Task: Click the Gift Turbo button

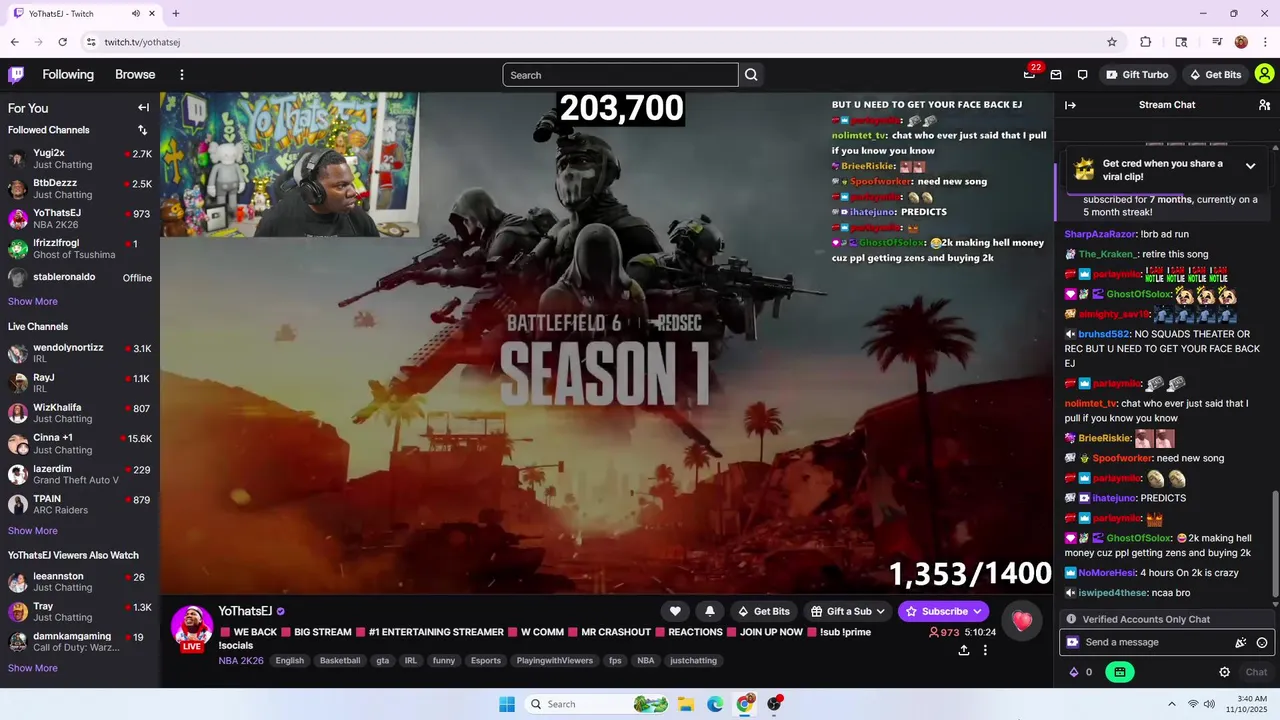Action: [1138, 75]
